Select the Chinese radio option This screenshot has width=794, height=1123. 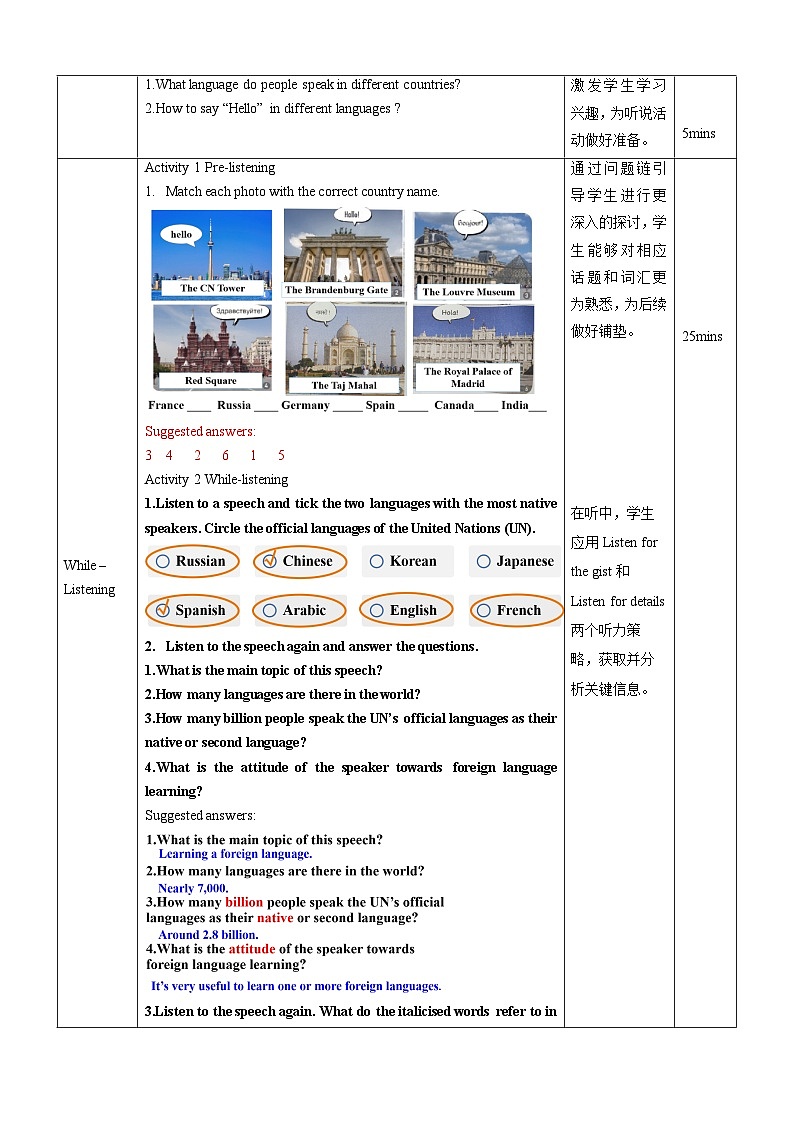270,562
